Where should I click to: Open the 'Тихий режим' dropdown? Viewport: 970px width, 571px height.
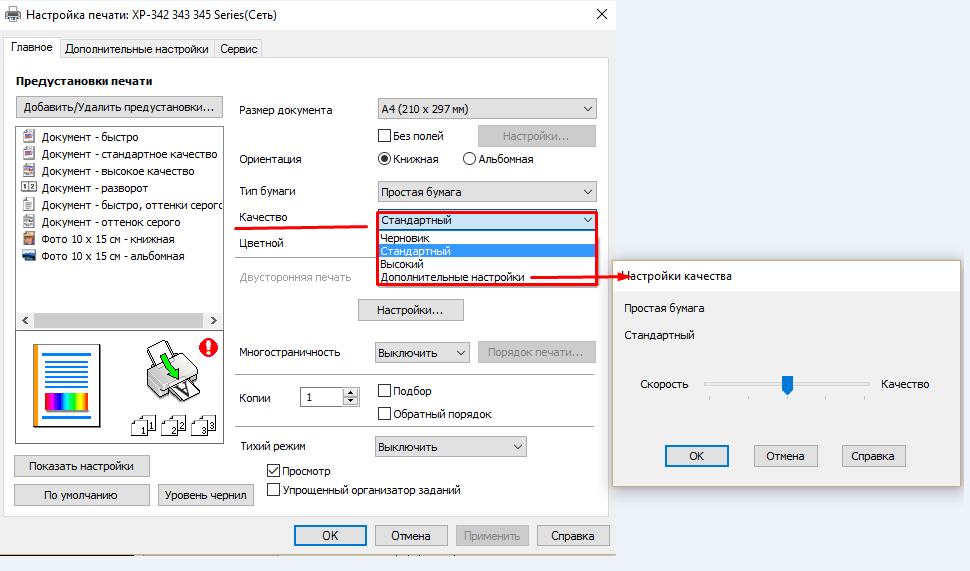click(450, 447)
